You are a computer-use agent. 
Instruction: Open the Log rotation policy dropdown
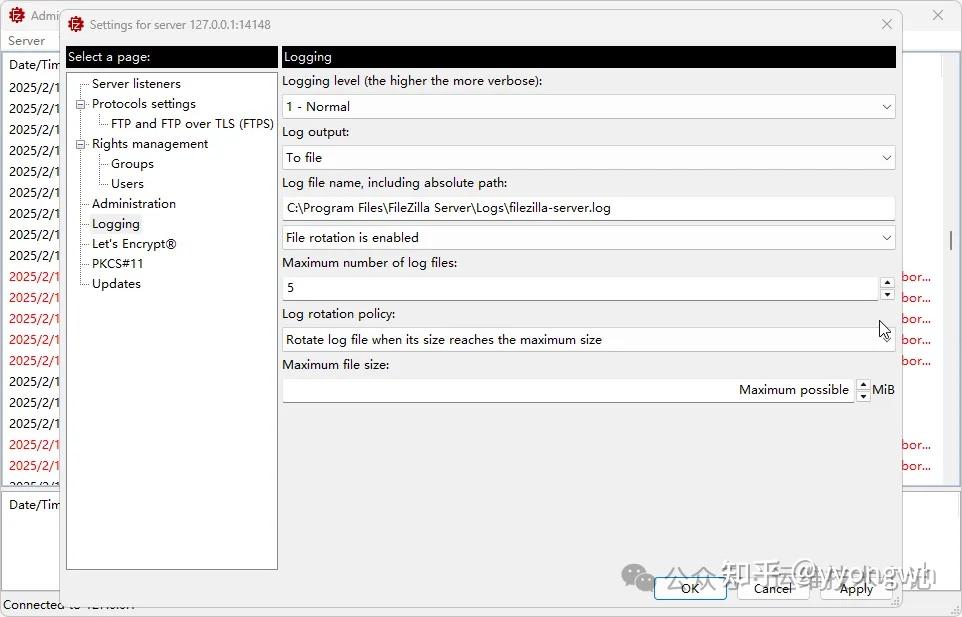point(886,339)
